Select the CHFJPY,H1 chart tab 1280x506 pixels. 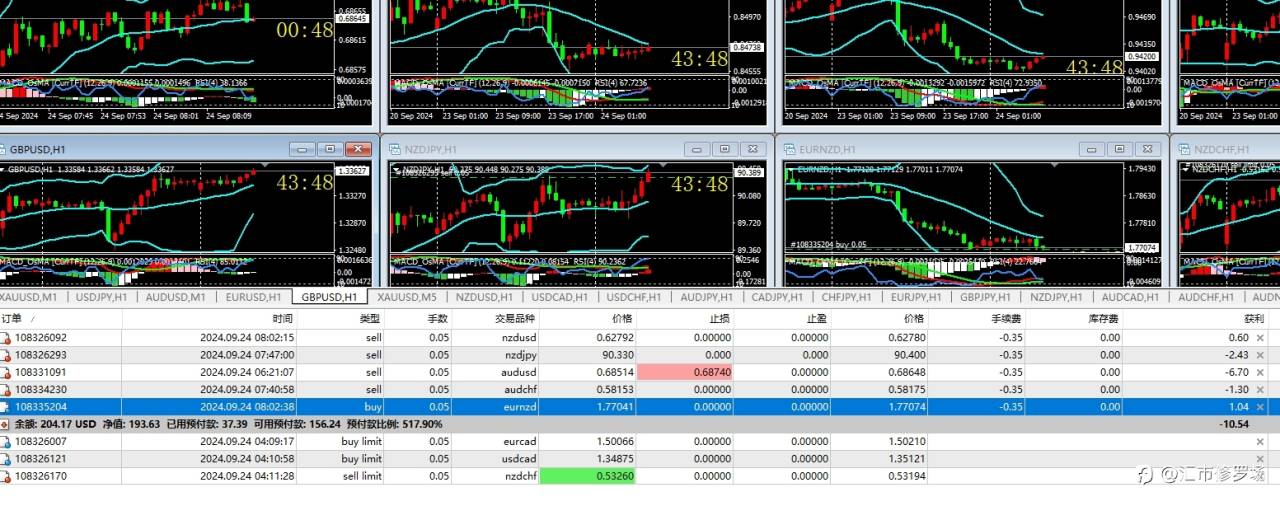[846, 297]
